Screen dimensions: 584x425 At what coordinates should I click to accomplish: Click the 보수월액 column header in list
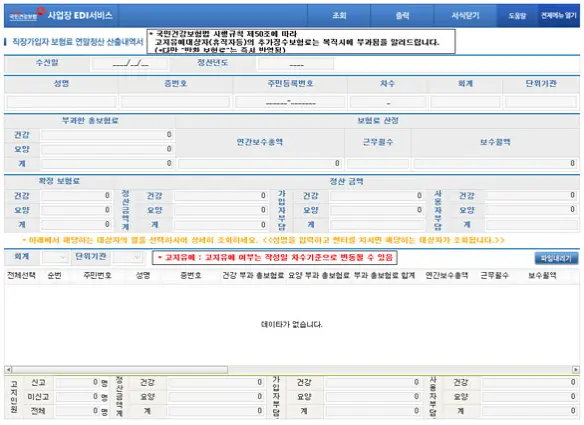coord(542,276)
